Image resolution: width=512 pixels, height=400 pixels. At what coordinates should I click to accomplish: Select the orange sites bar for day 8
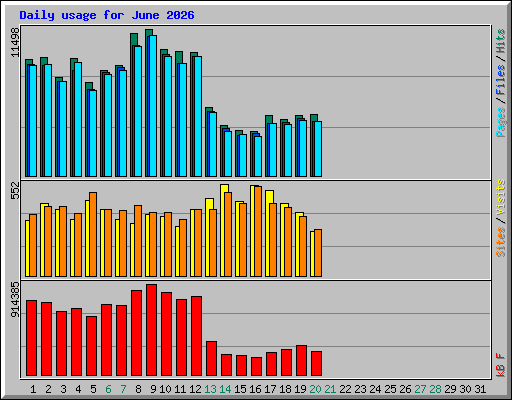click(138, 241)
